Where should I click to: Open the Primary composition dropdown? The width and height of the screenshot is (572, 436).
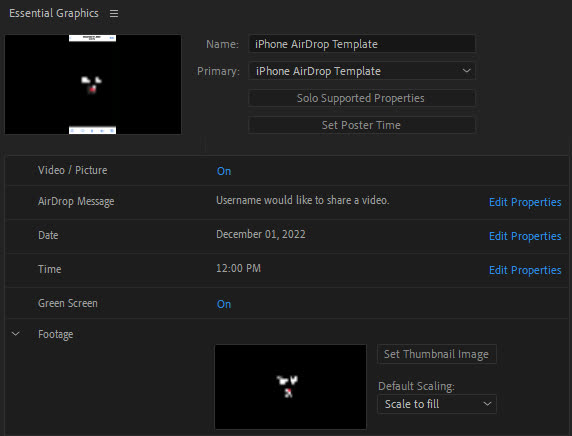(x=362, y=71)
